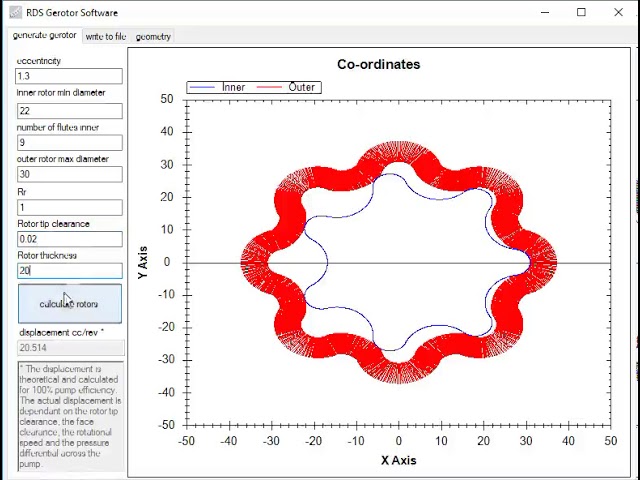Viewport: 640px width, 480px height.
Task: Click the 'Y Axis' label
Action: (142, 262)
